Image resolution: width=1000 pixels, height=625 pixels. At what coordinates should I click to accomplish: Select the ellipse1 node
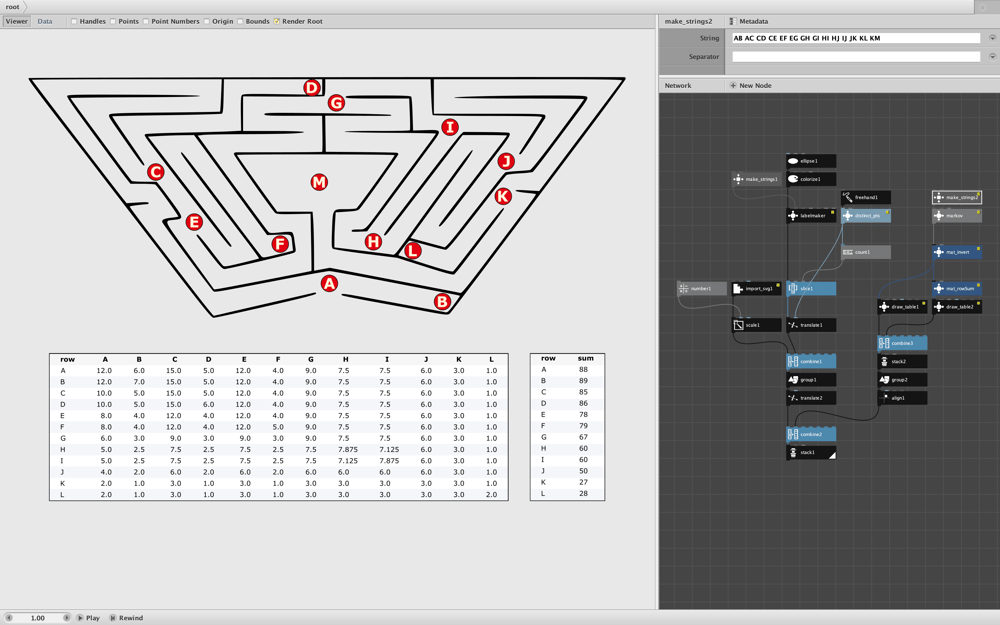point(811,161)
